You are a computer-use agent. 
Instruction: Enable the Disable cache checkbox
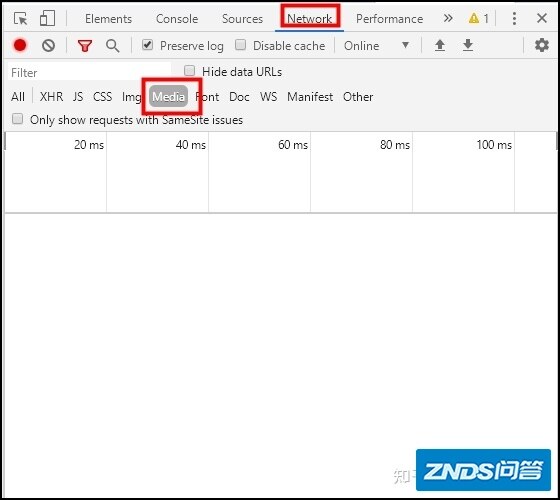tap(241, 45)
